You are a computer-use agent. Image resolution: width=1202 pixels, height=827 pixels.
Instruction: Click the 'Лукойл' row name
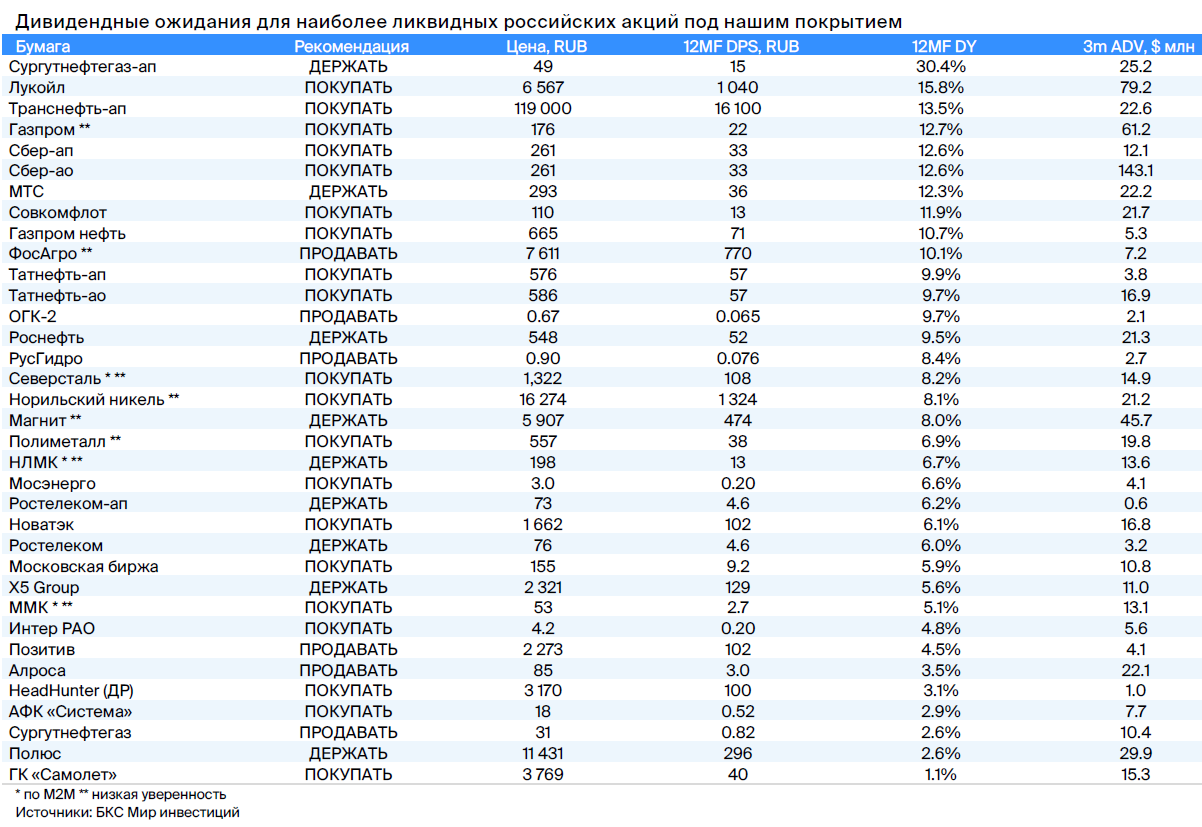coord(37,88)
